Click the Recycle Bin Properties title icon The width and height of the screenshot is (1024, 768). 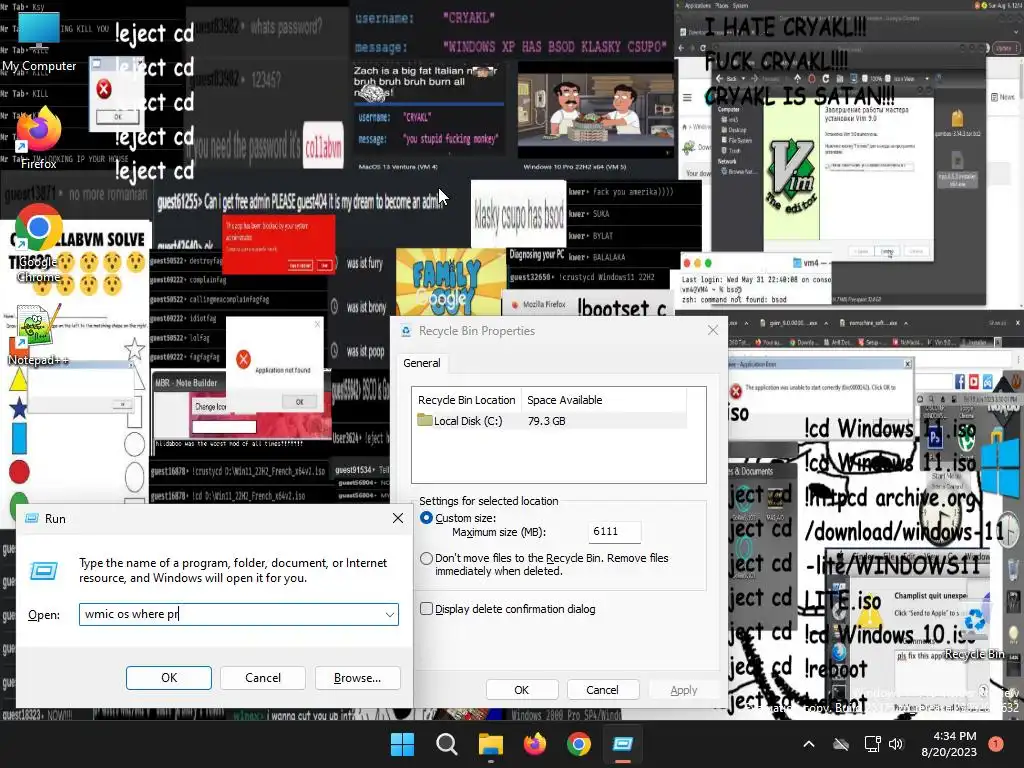pyautogui.click(x=406, y=331)
